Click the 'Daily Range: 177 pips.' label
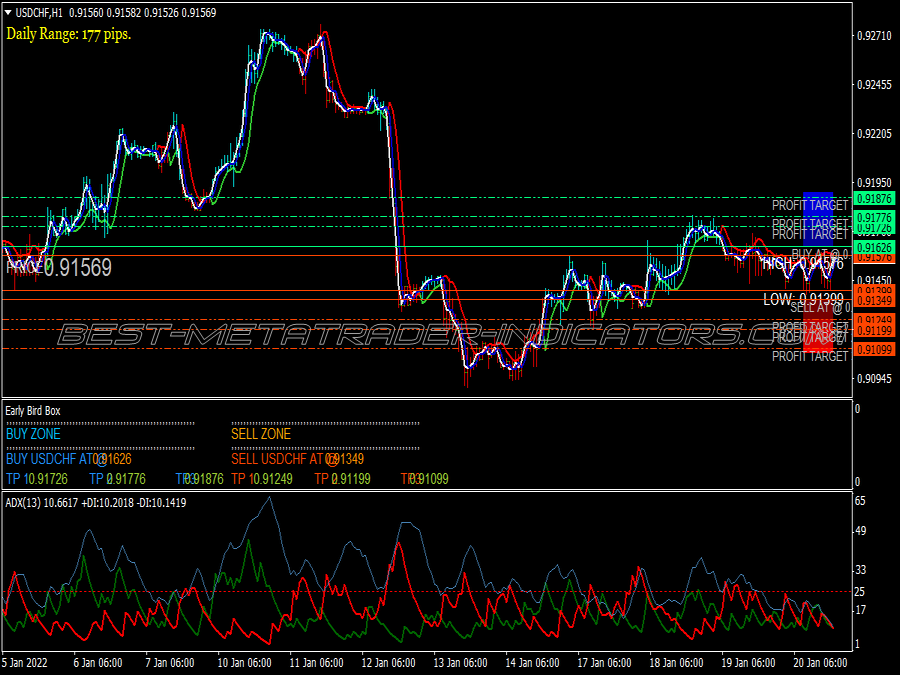900x675 pixels. 68,34
